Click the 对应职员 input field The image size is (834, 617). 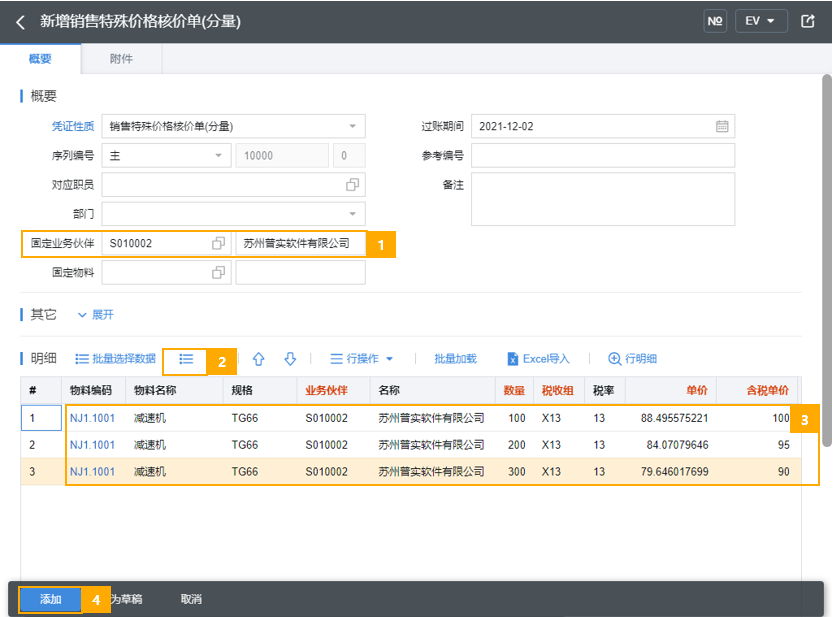click(x=233, y=185)
